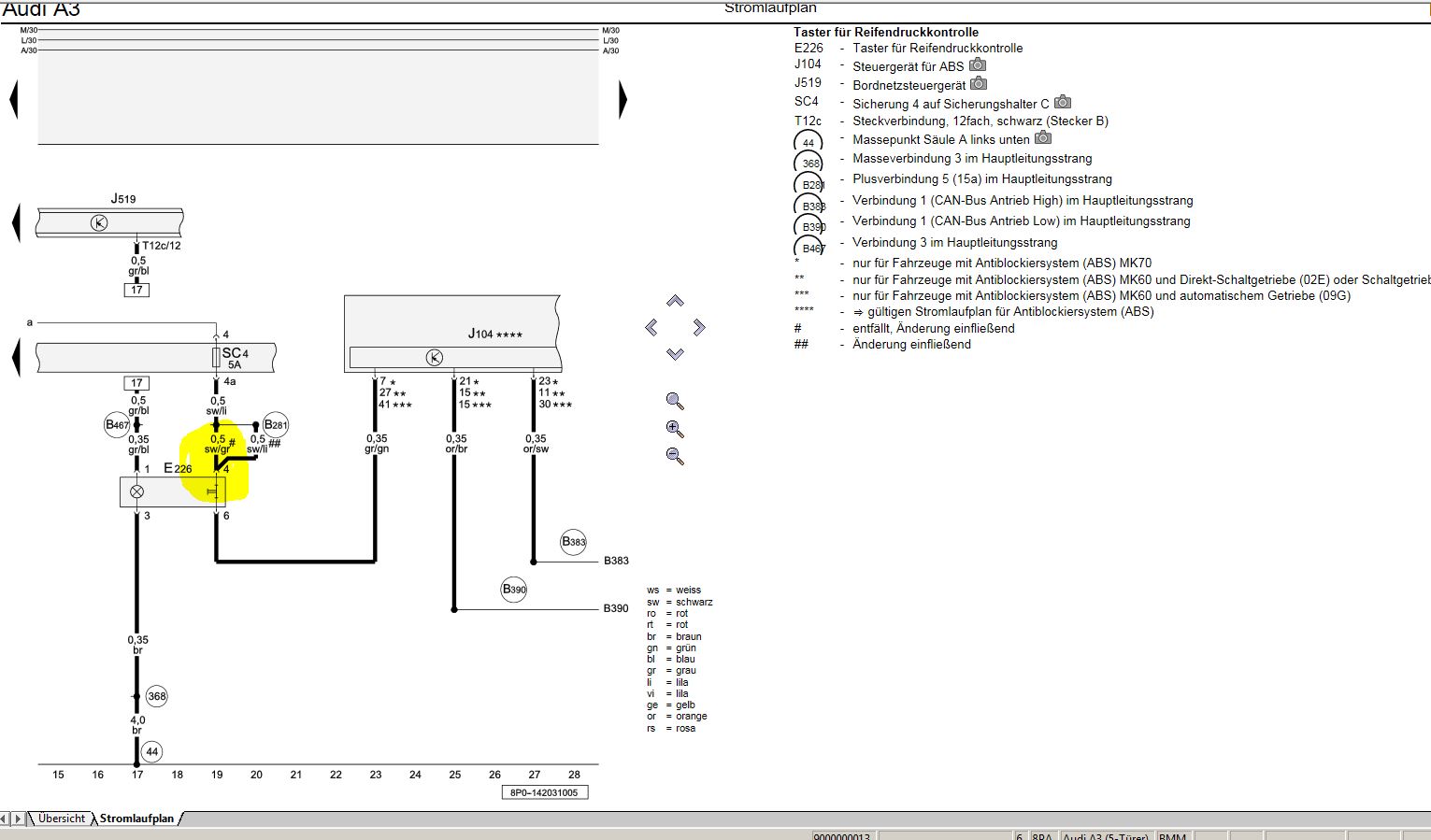Click the black left triangle beside SC4 fuse holder
The image size is (1431, 840).
[x=16, y=358]
